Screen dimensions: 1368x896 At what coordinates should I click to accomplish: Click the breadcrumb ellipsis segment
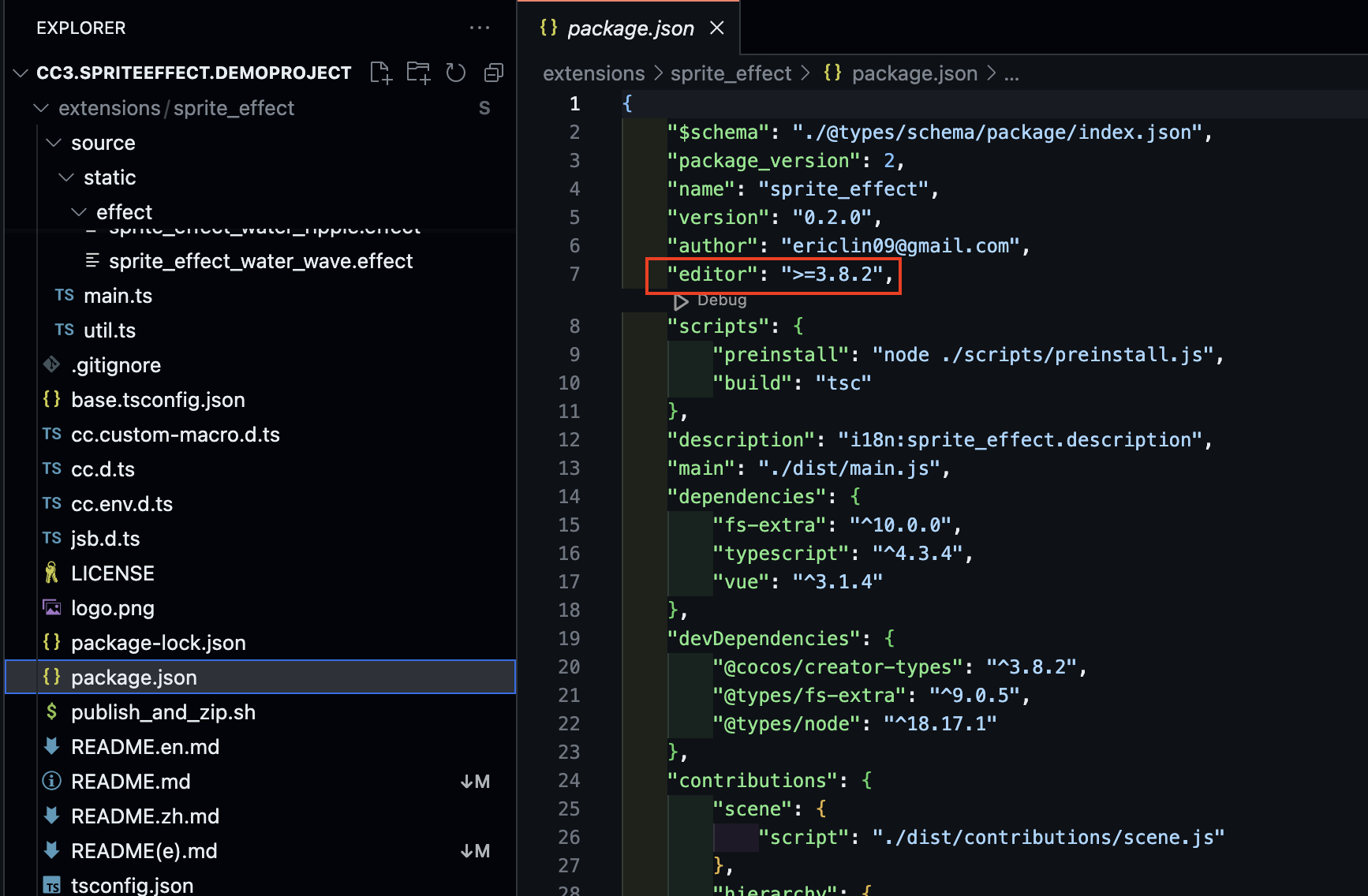coord(1011,74)
